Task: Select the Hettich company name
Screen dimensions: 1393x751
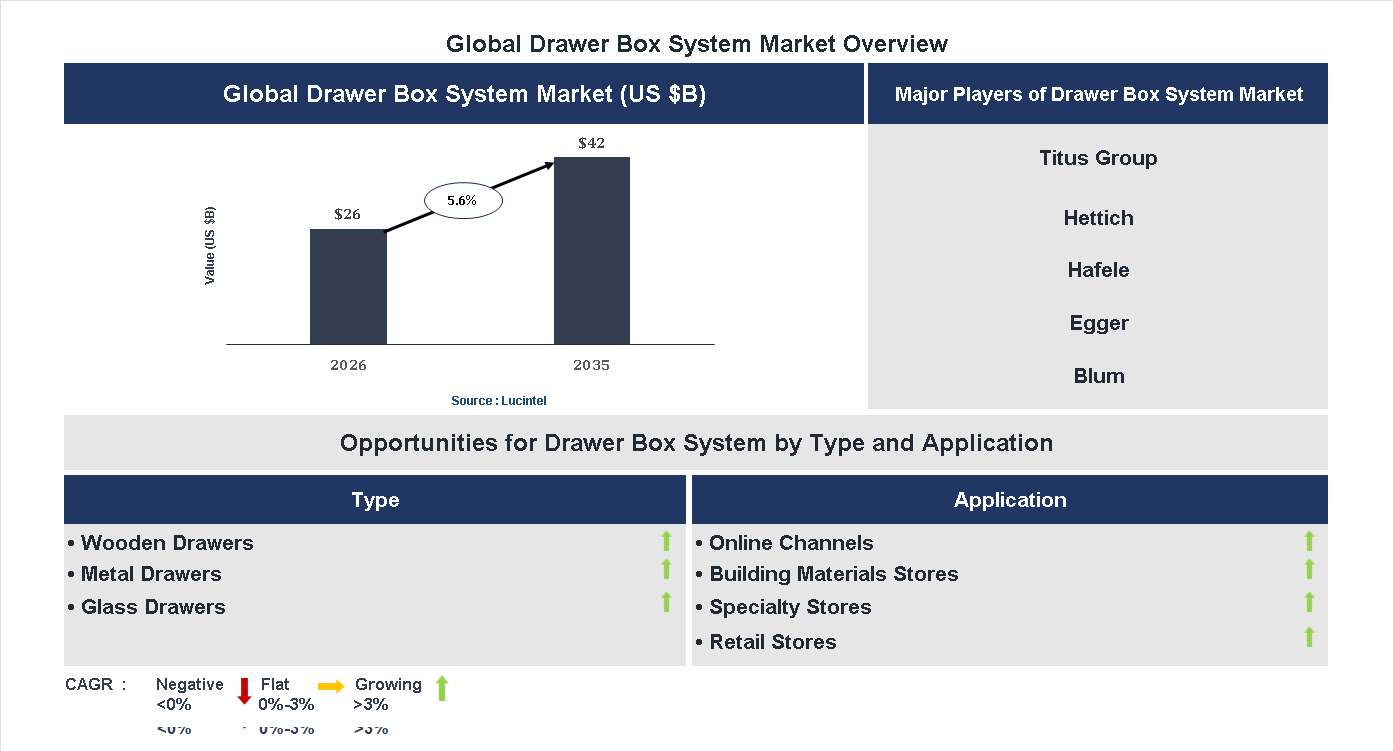Action: (x=1098, y=218)
